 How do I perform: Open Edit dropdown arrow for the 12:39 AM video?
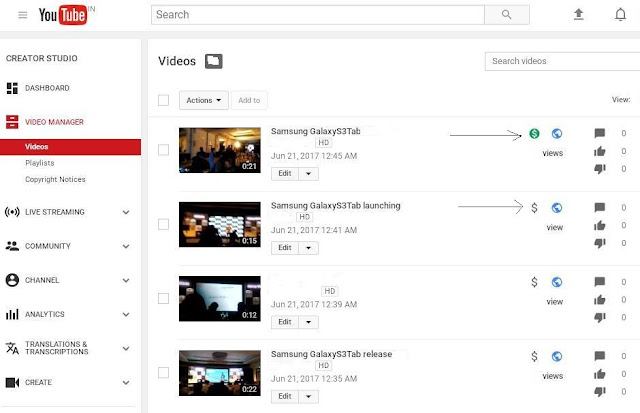coord(309,322)
